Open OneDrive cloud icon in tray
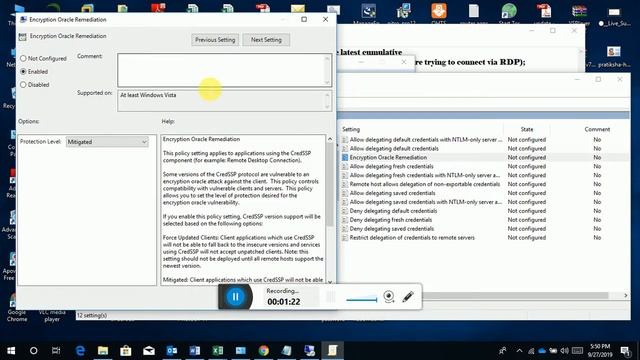Screen dimensions: 640x360 [542, 351]
